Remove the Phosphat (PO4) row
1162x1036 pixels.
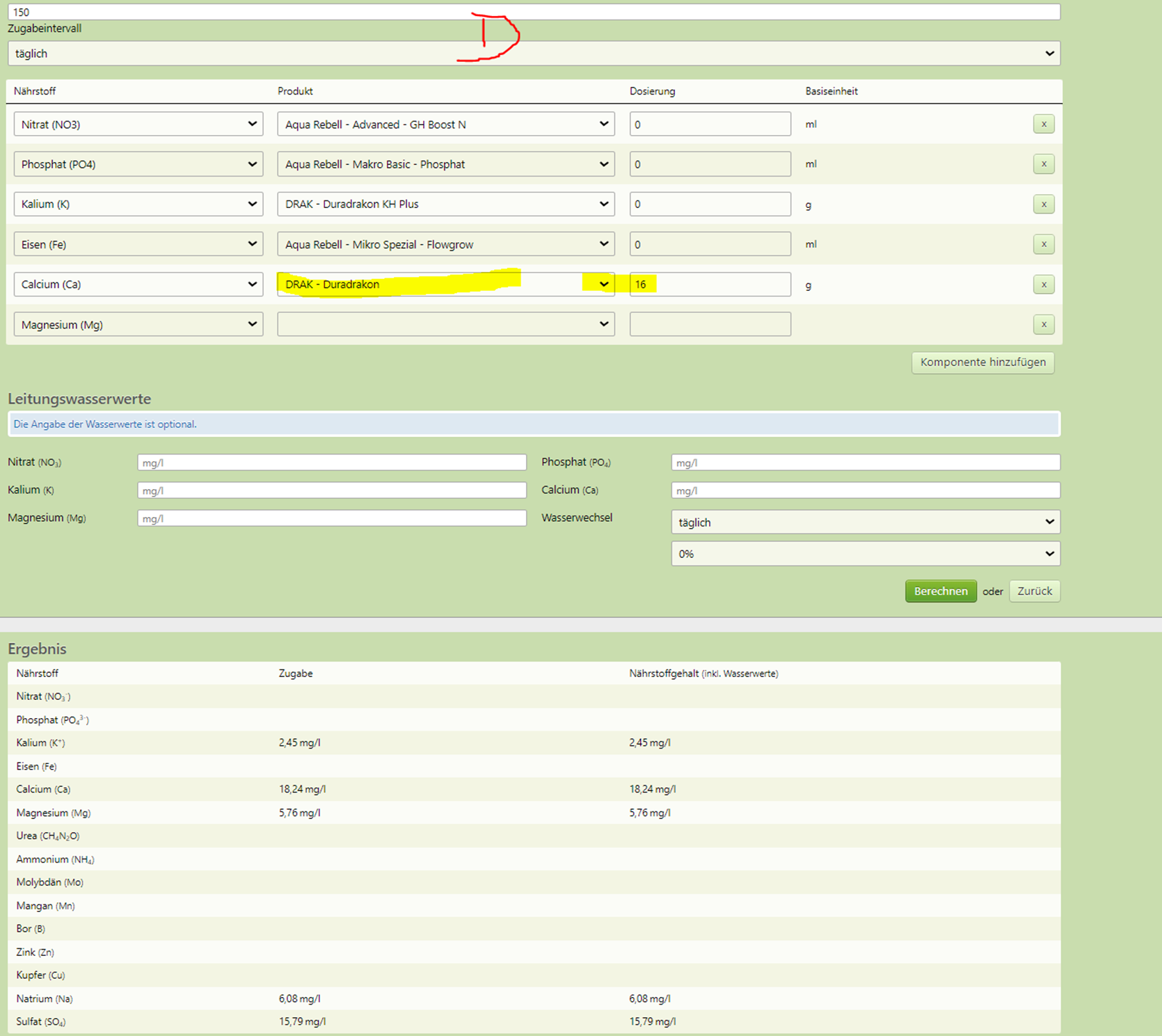(x=1044, y=164)
